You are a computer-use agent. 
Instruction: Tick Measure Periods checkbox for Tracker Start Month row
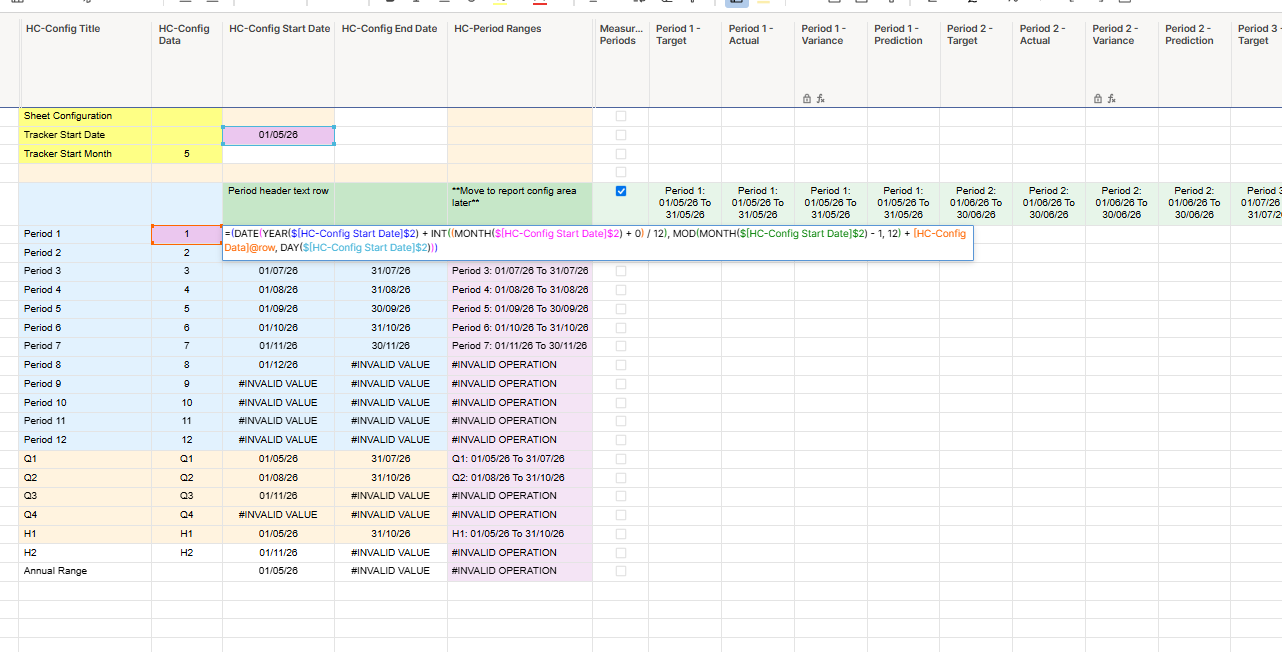(x=621, y=154)
